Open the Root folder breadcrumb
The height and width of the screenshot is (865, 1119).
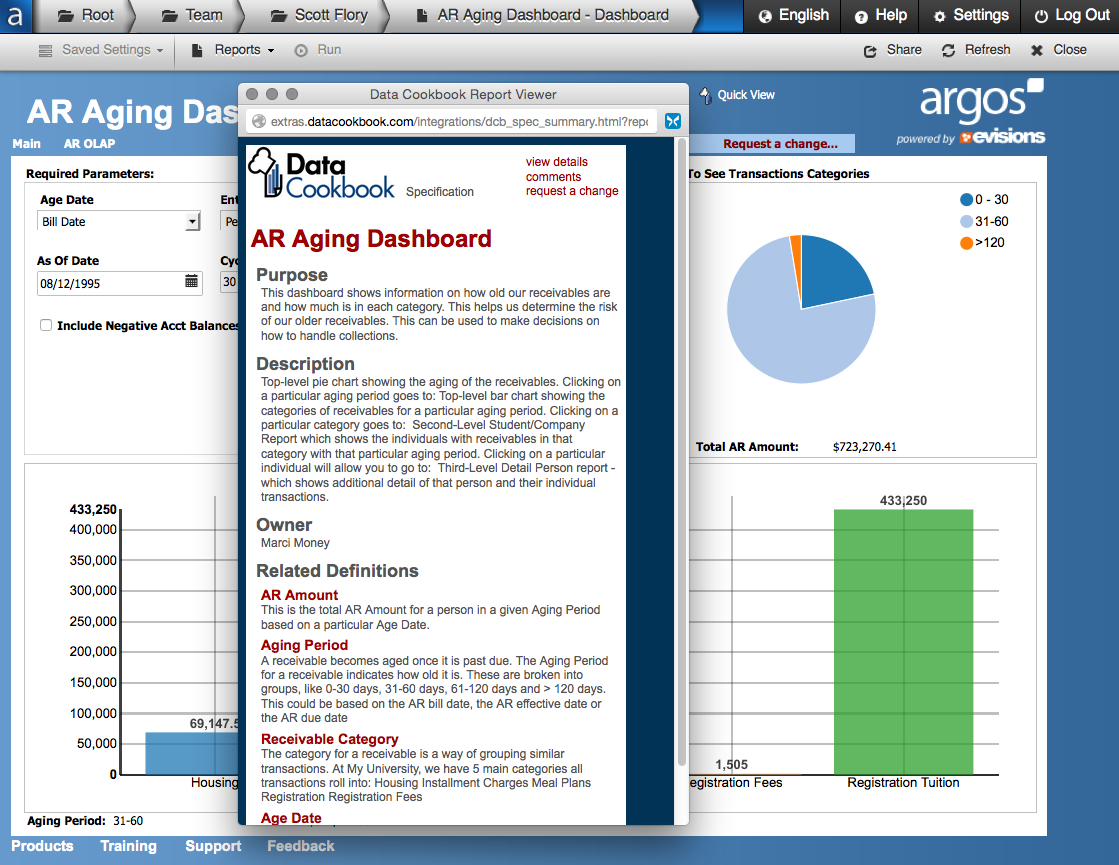86,16
